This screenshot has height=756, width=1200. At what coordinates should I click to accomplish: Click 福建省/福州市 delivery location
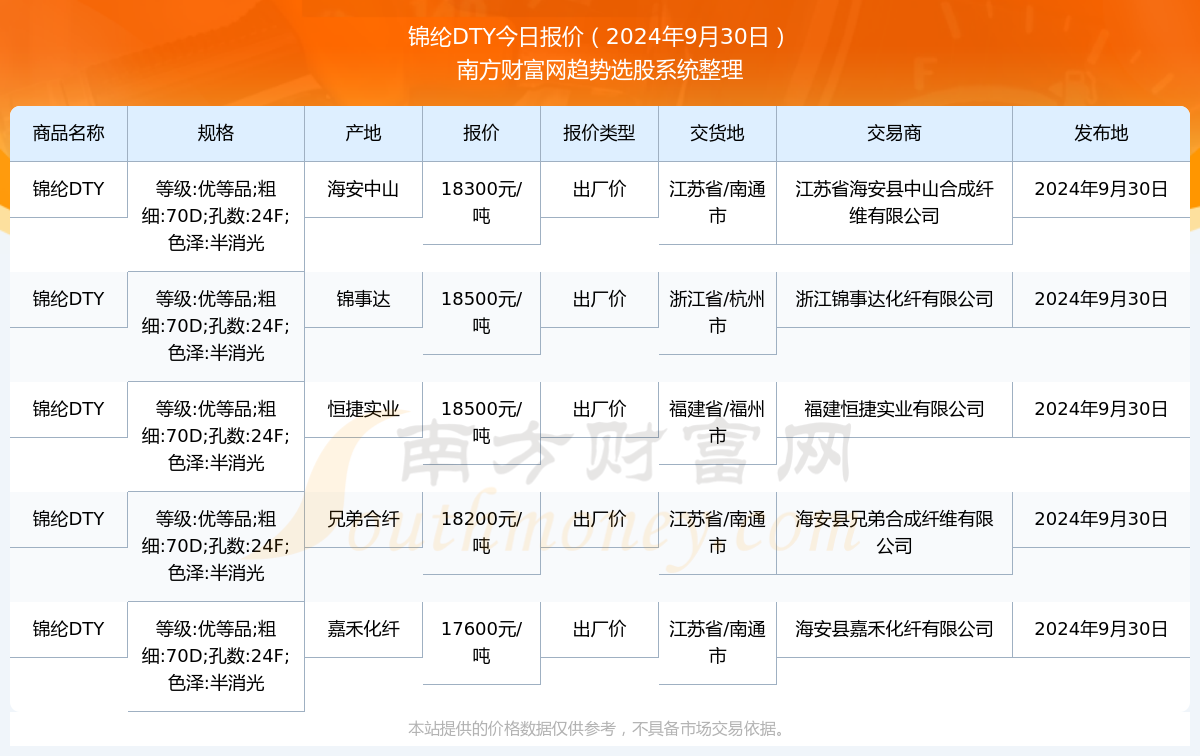pyautogui.click(x=717, y=422)
